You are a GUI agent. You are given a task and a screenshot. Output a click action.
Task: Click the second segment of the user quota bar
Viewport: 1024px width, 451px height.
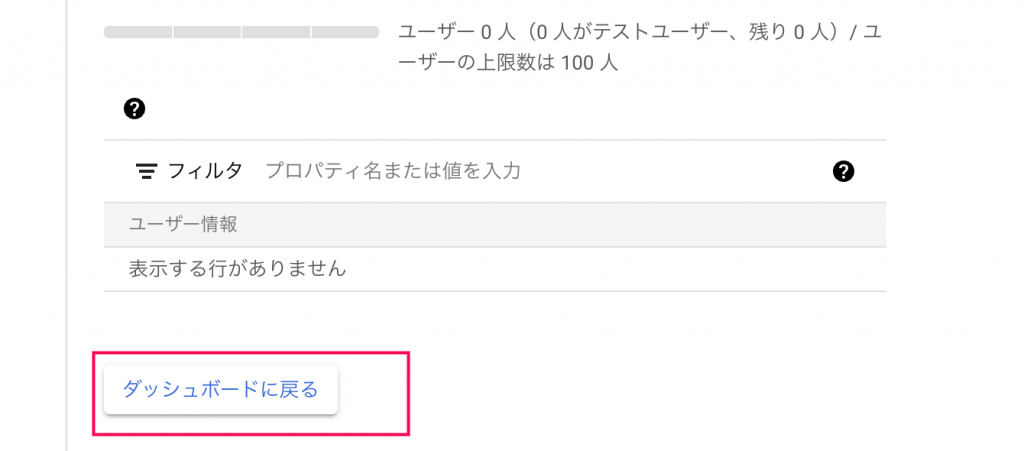coord(207,32)
